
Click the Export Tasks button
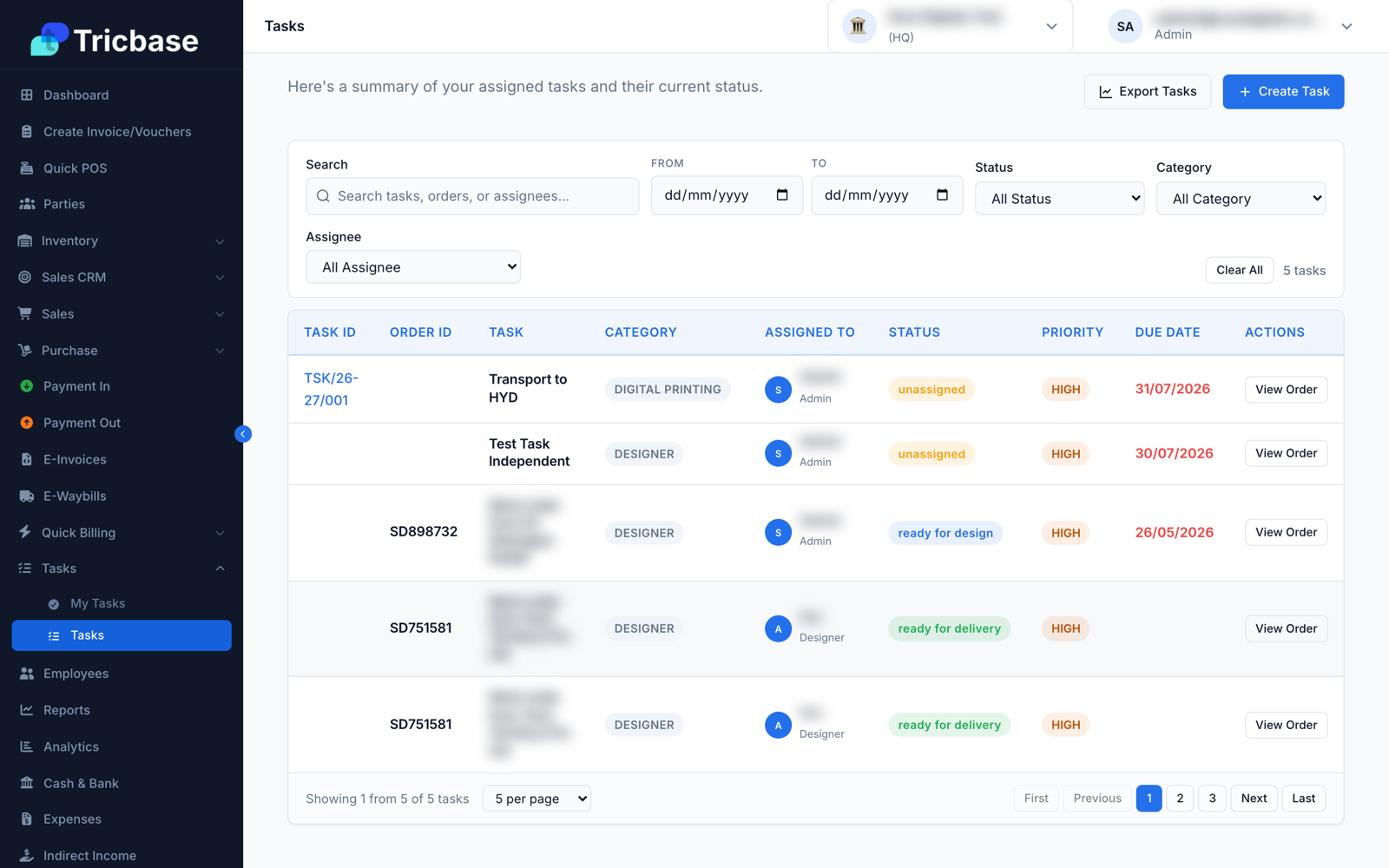point(1147,92)
